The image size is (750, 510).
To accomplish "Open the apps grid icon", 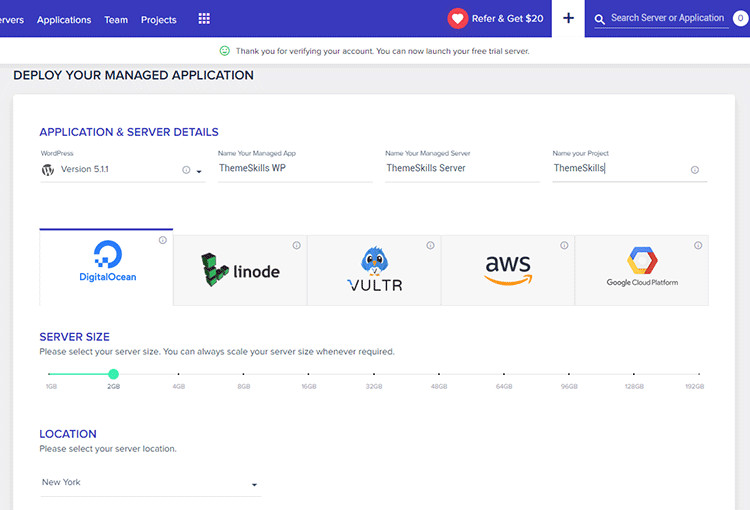I will pos(204,19).
